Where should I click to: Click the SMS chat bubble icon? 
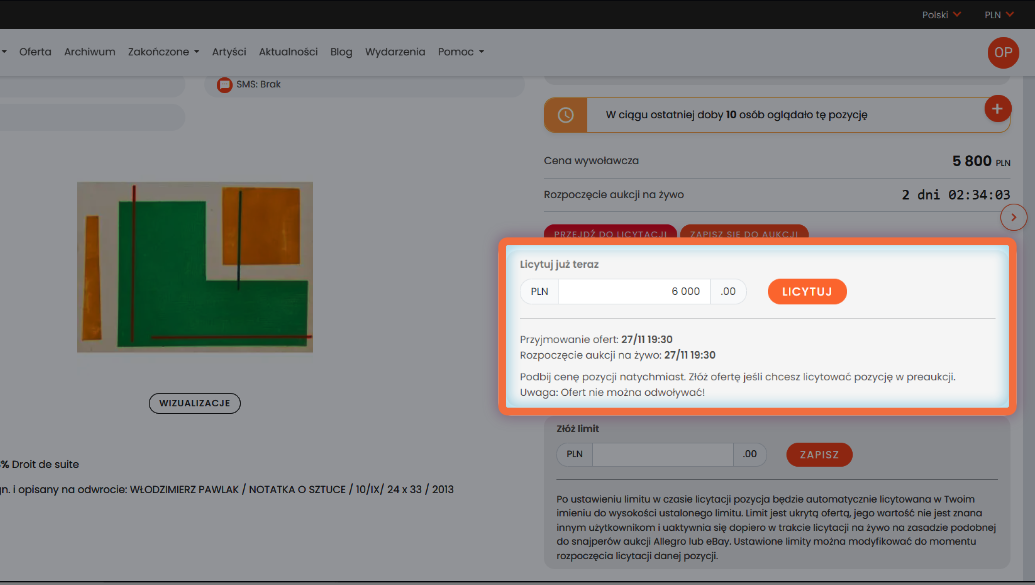click(224, 85)
